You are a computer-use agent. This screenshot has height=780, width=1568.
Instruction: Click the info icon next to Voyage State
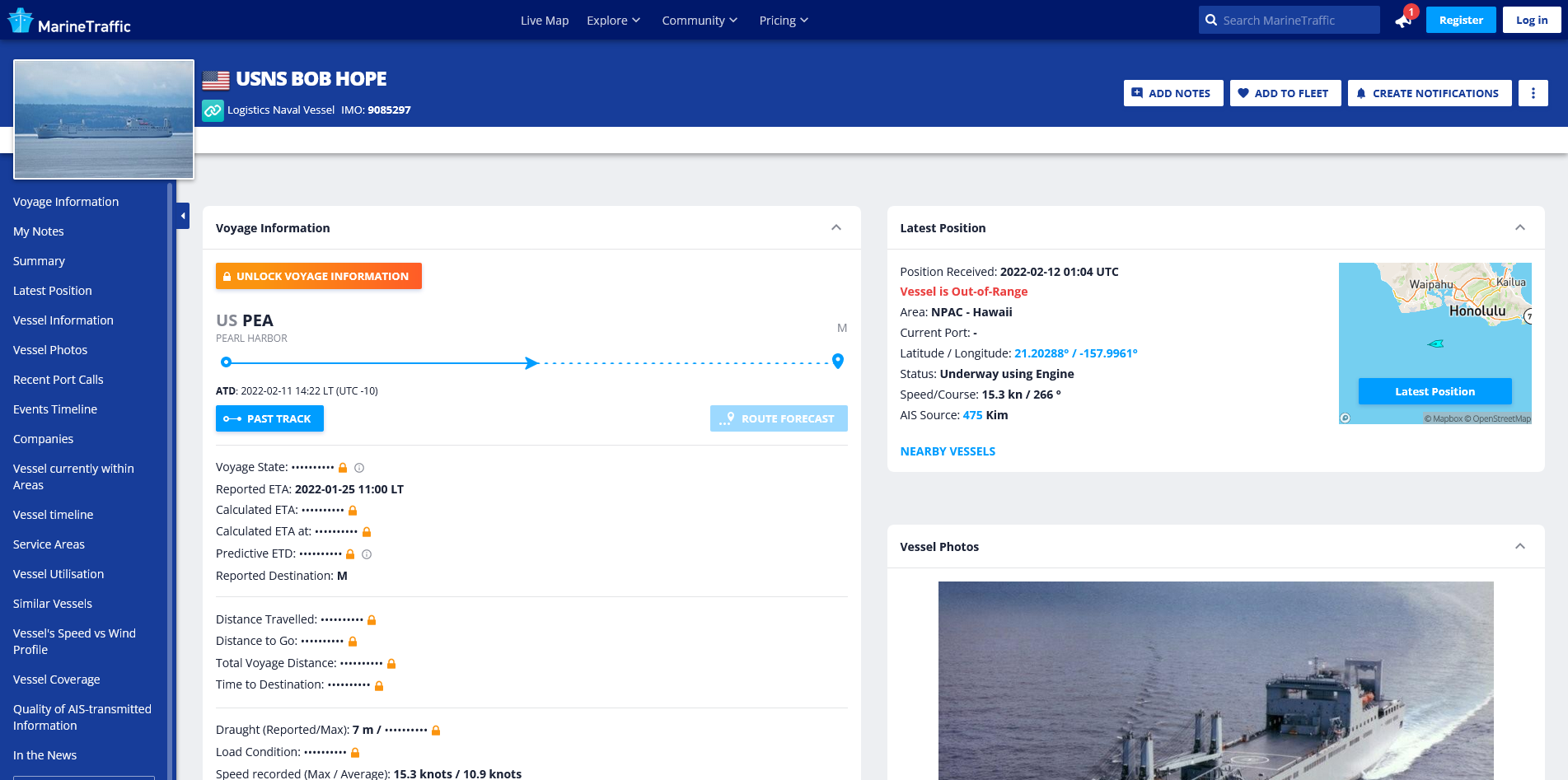359,468
